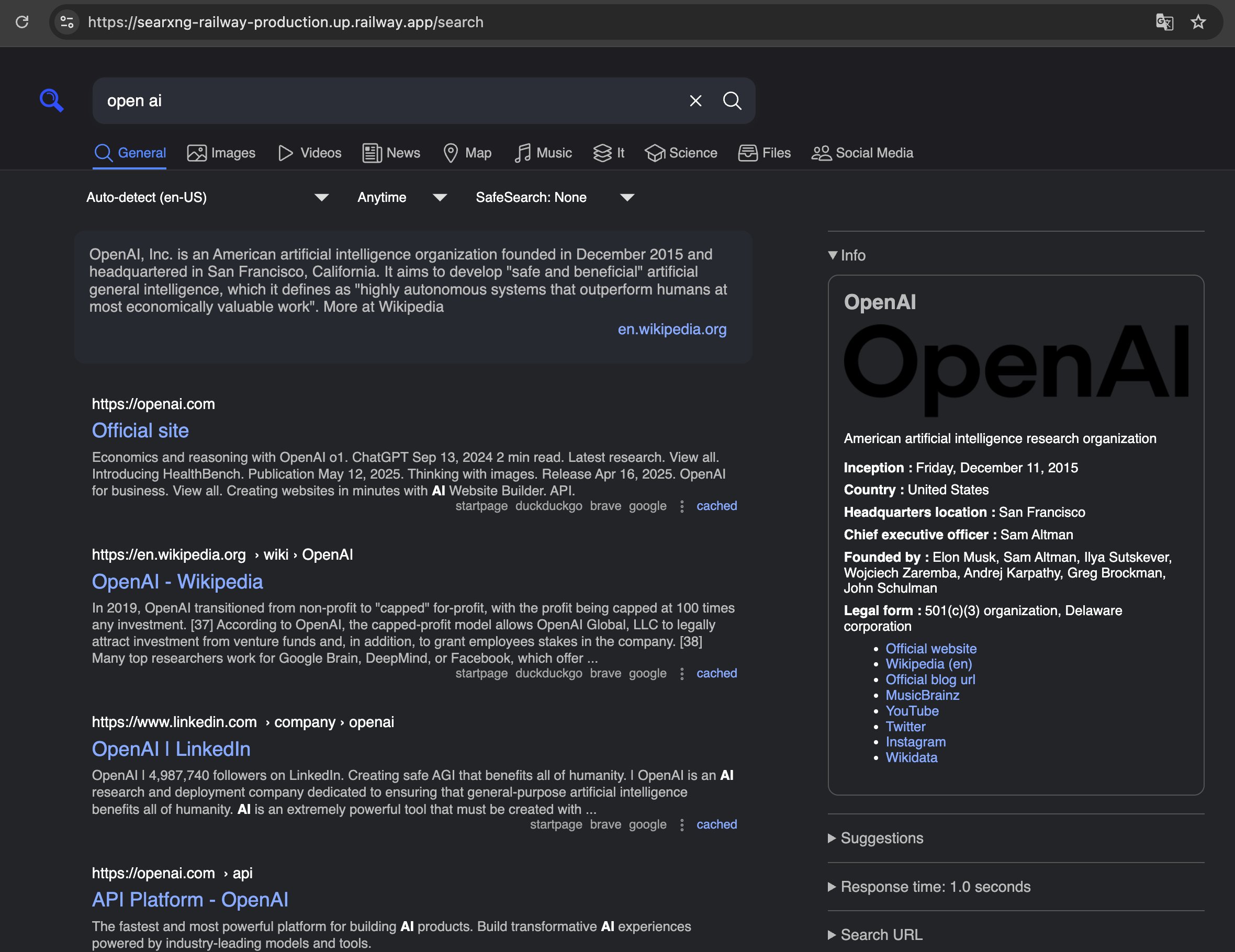Click inside the search input field
This screenshot has height=952, width=1235.
396,100
